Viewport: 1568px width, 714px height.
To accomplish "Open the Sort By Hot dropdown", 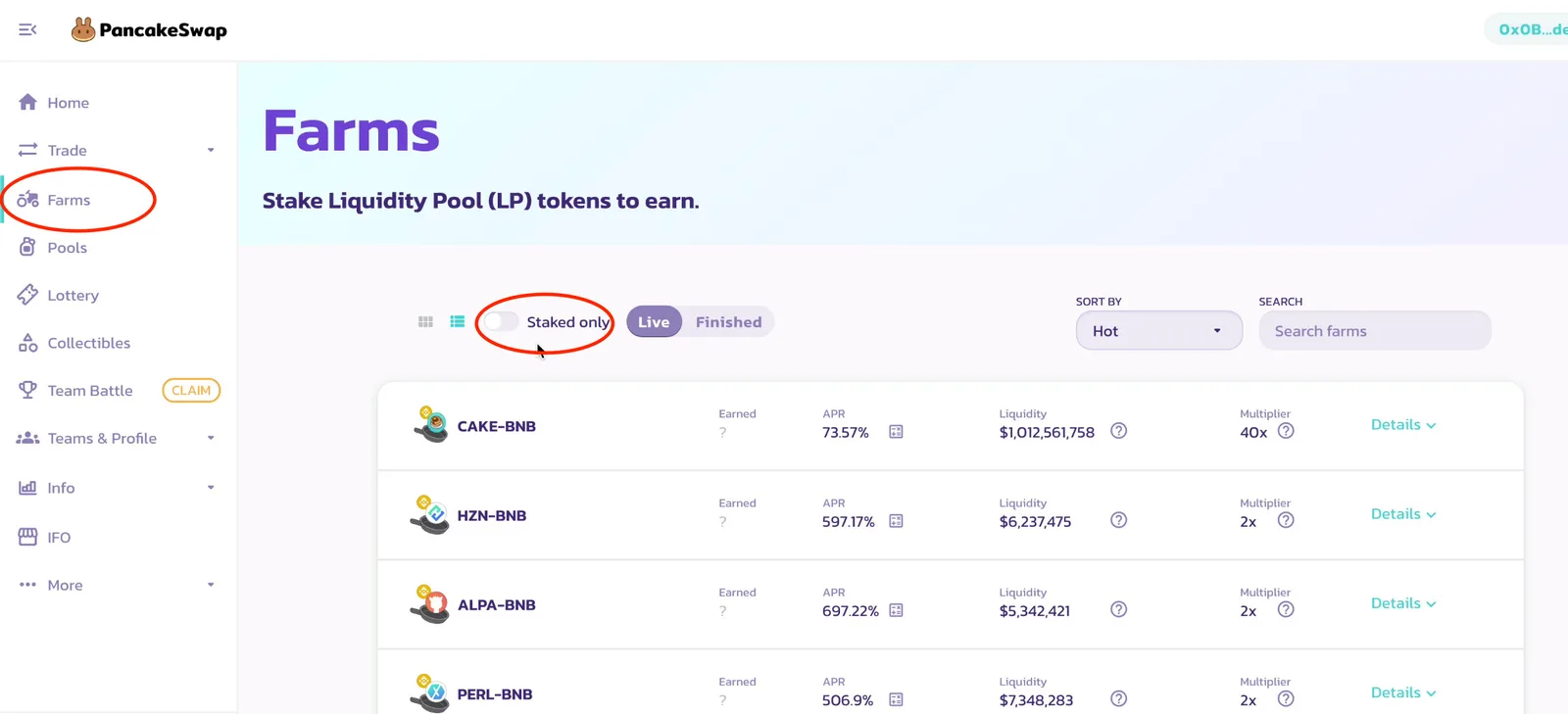I will [1159, 331].
